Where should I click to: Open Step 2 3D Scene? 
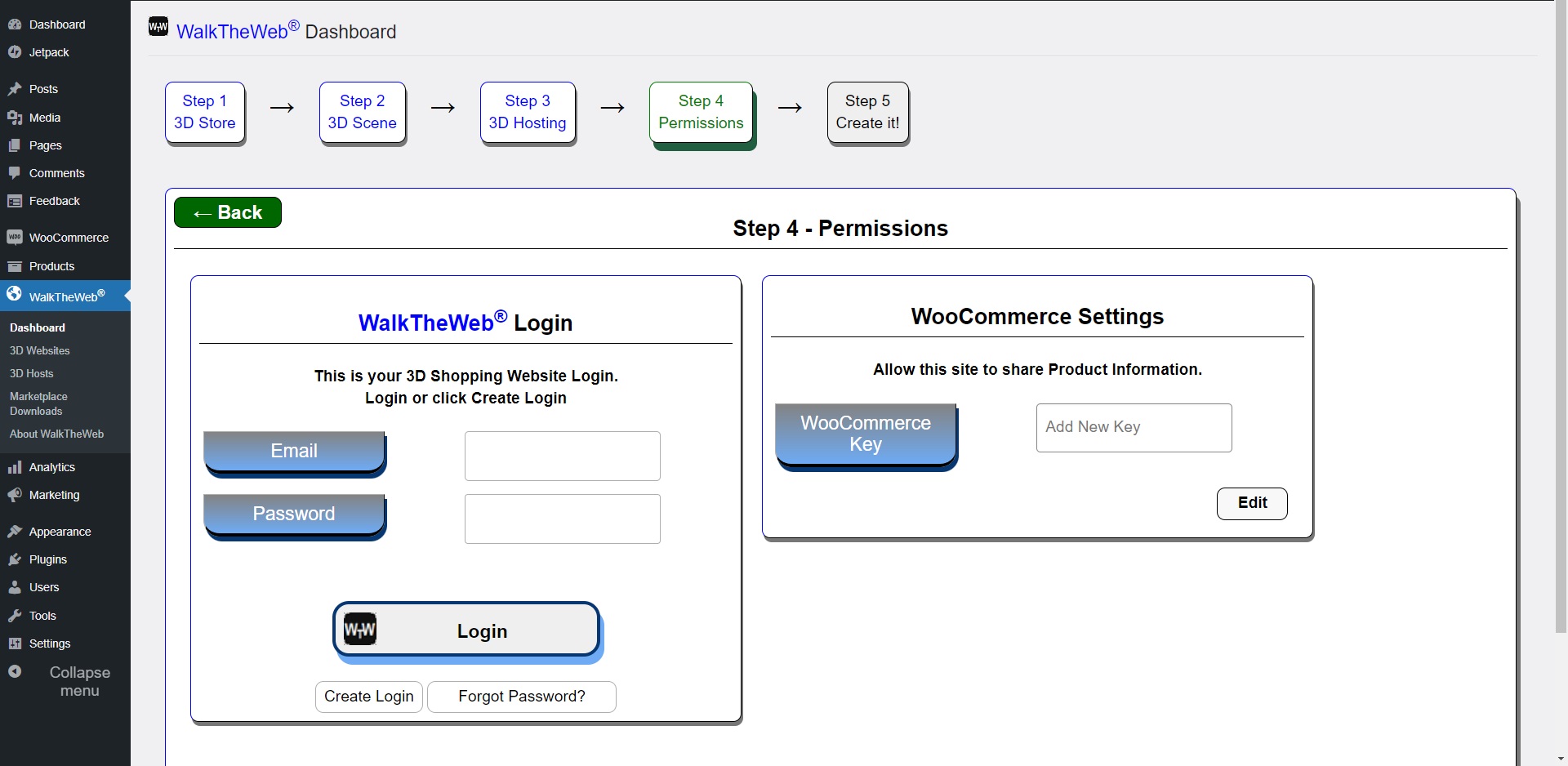[363, 113]
